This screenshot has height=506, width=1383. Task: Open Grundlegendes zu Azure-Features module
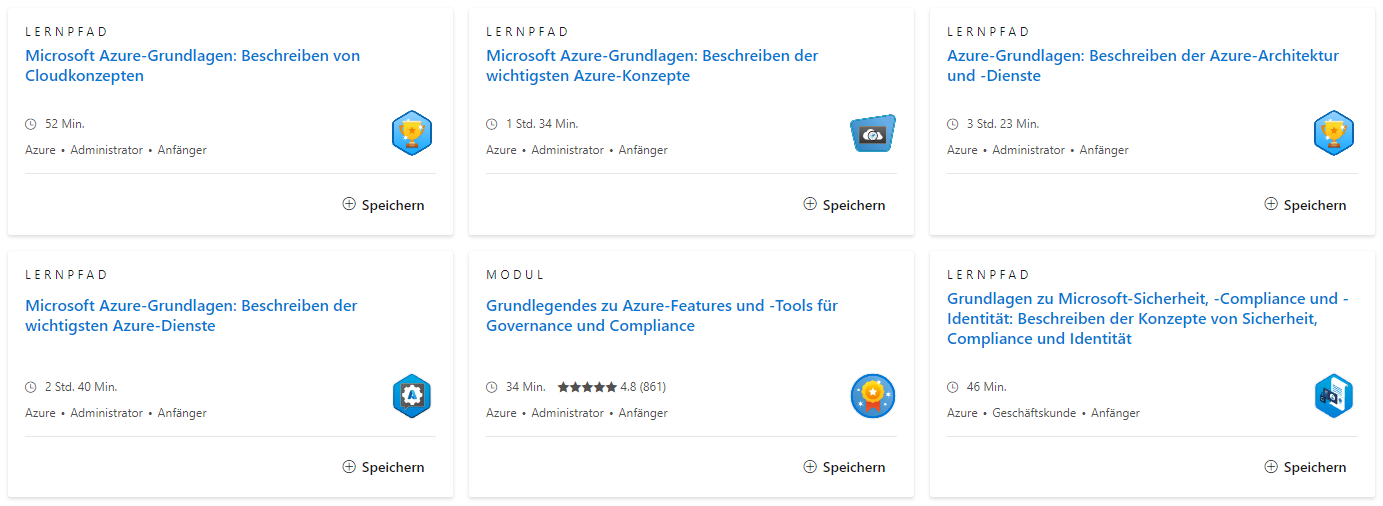(662, 316)
